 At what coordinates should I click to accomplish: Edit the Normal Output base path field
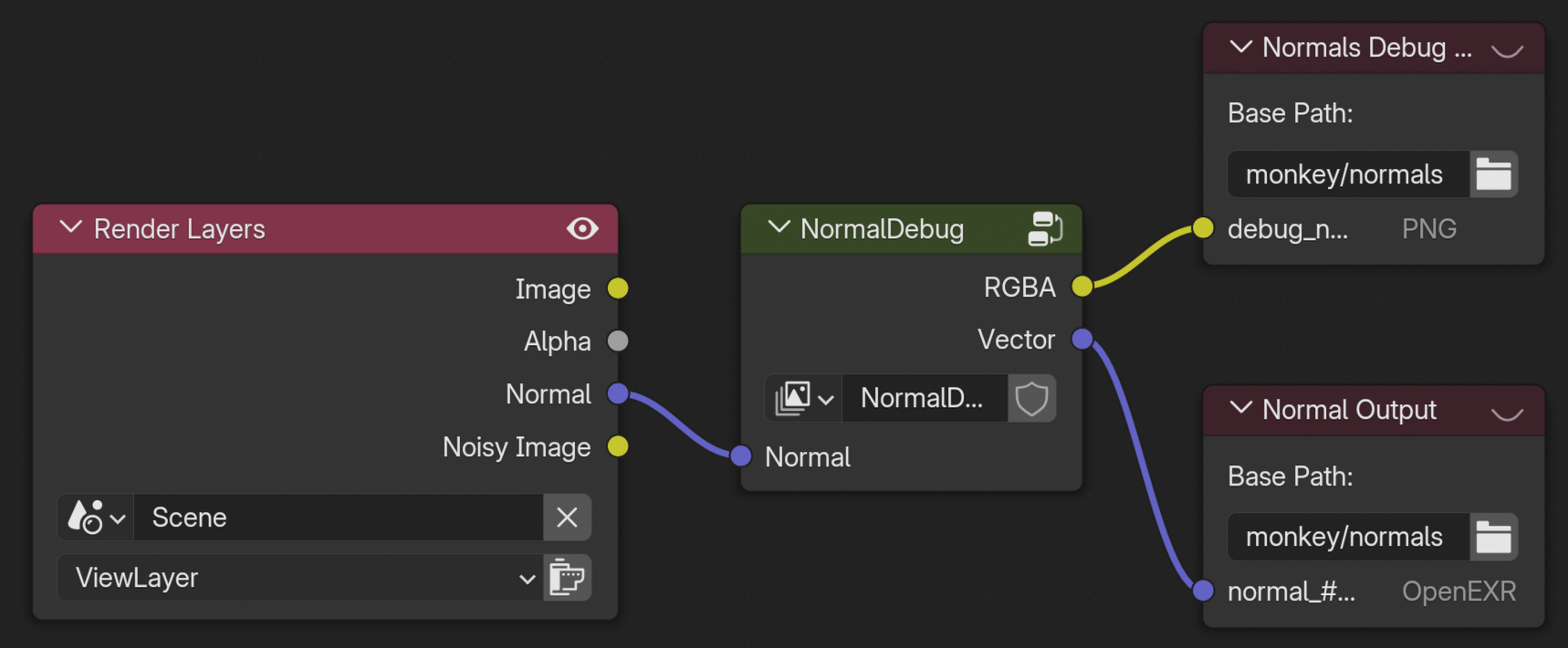pos(1347,537)
